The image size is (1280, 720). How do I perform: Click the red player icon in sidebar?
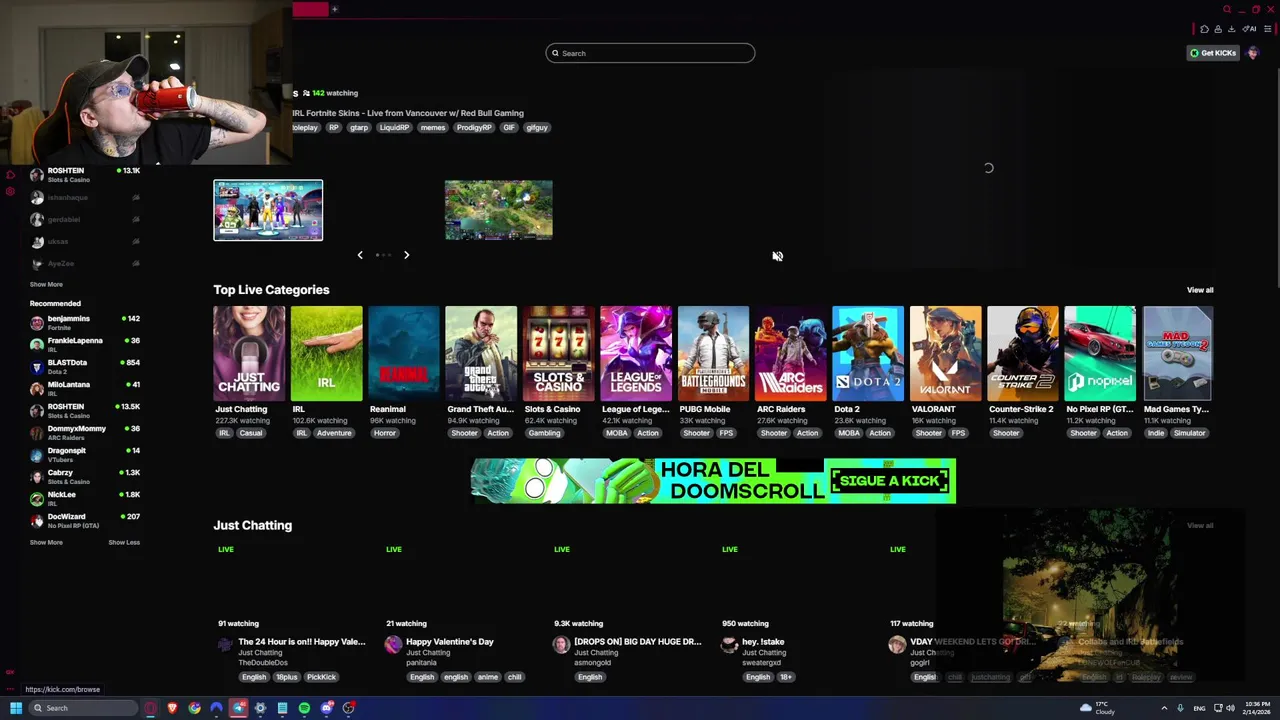(x=10, y=175)
